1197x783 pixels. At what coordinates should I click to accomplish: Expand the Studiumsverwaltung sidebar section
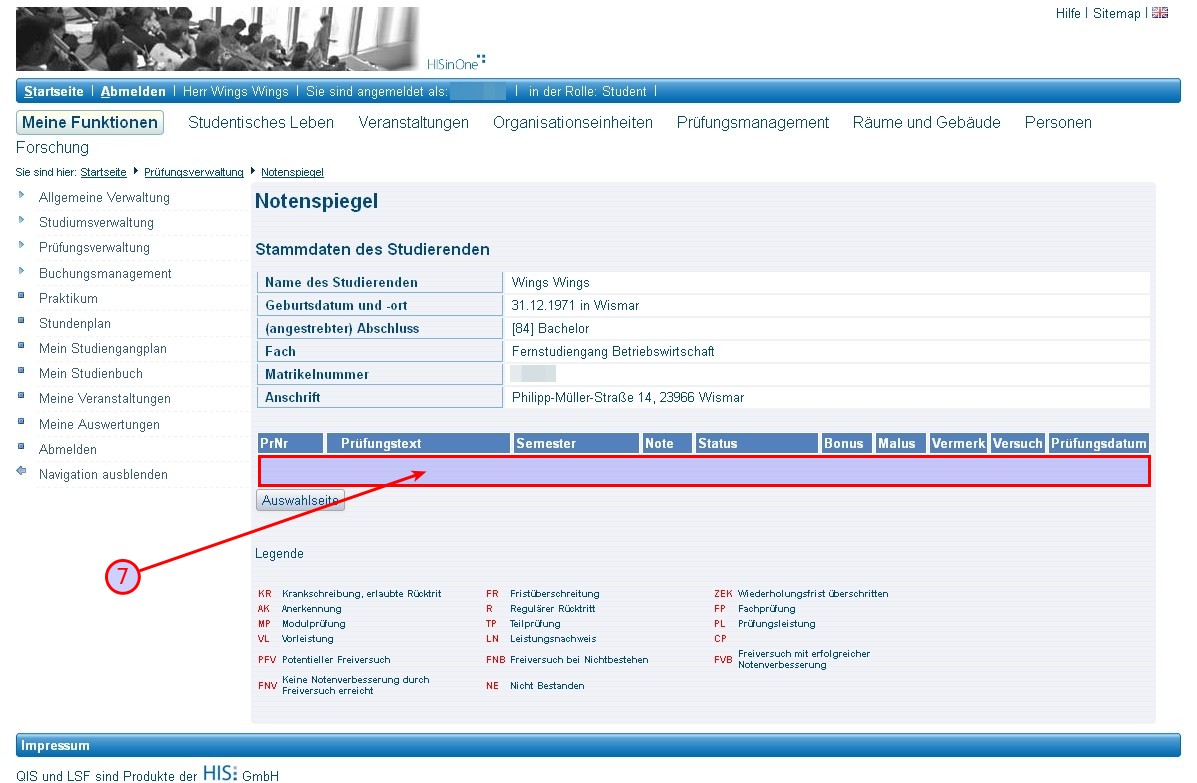pos(96,222)
